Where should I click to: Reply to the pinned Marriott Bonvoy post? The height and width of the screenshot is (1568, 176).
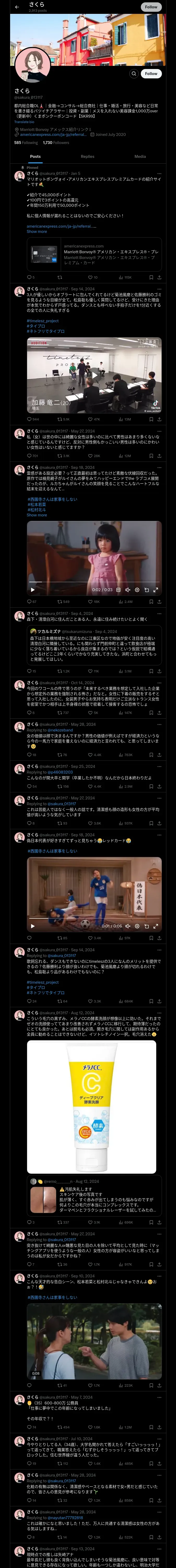click(x=29, y=277)
